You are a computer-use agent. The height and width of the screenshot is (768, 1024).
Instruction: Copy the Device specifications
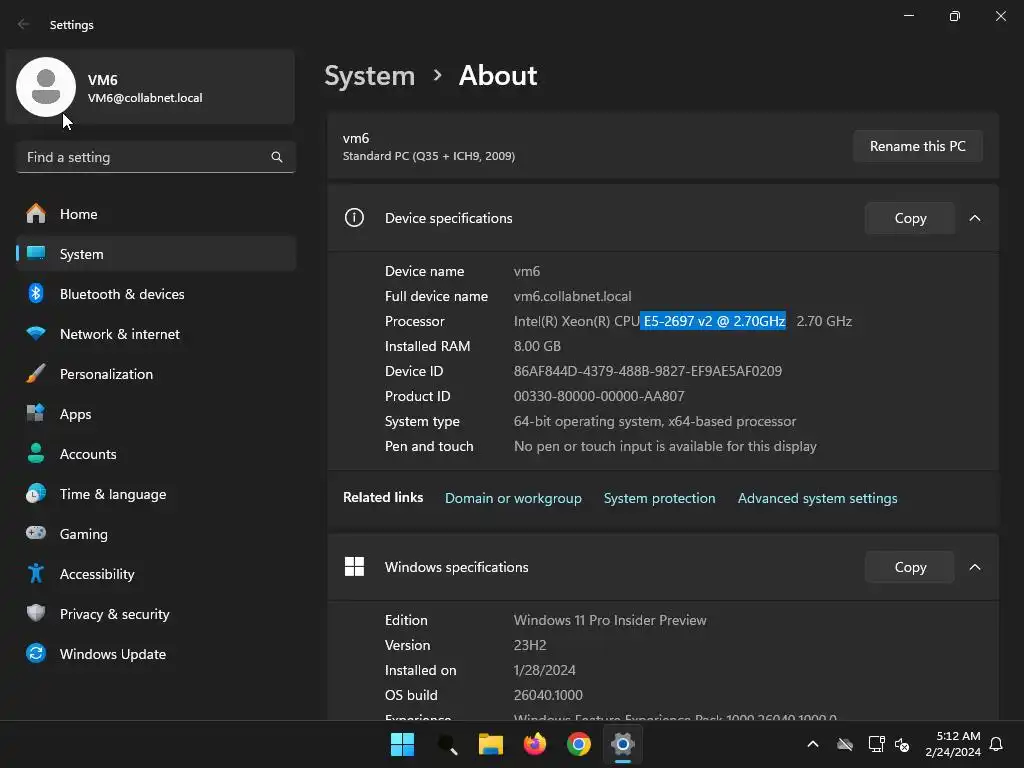tap(910, 218)
